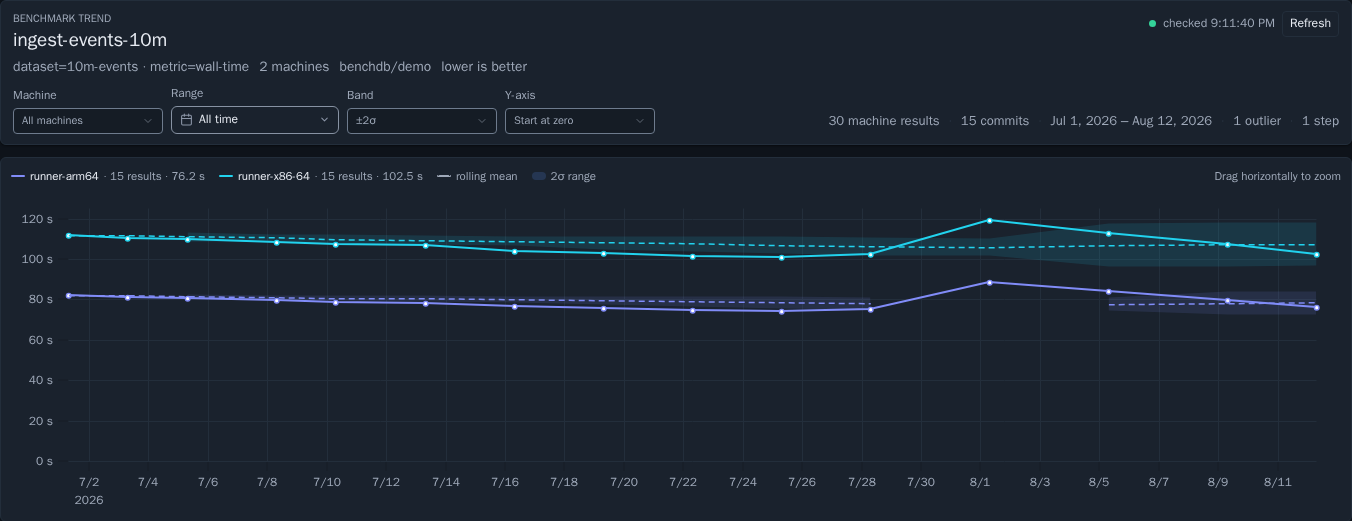Viewport: 1352px width, 521px height.
Task: Click the 1 outlier summary text
Action: [x=1257, y=120]
